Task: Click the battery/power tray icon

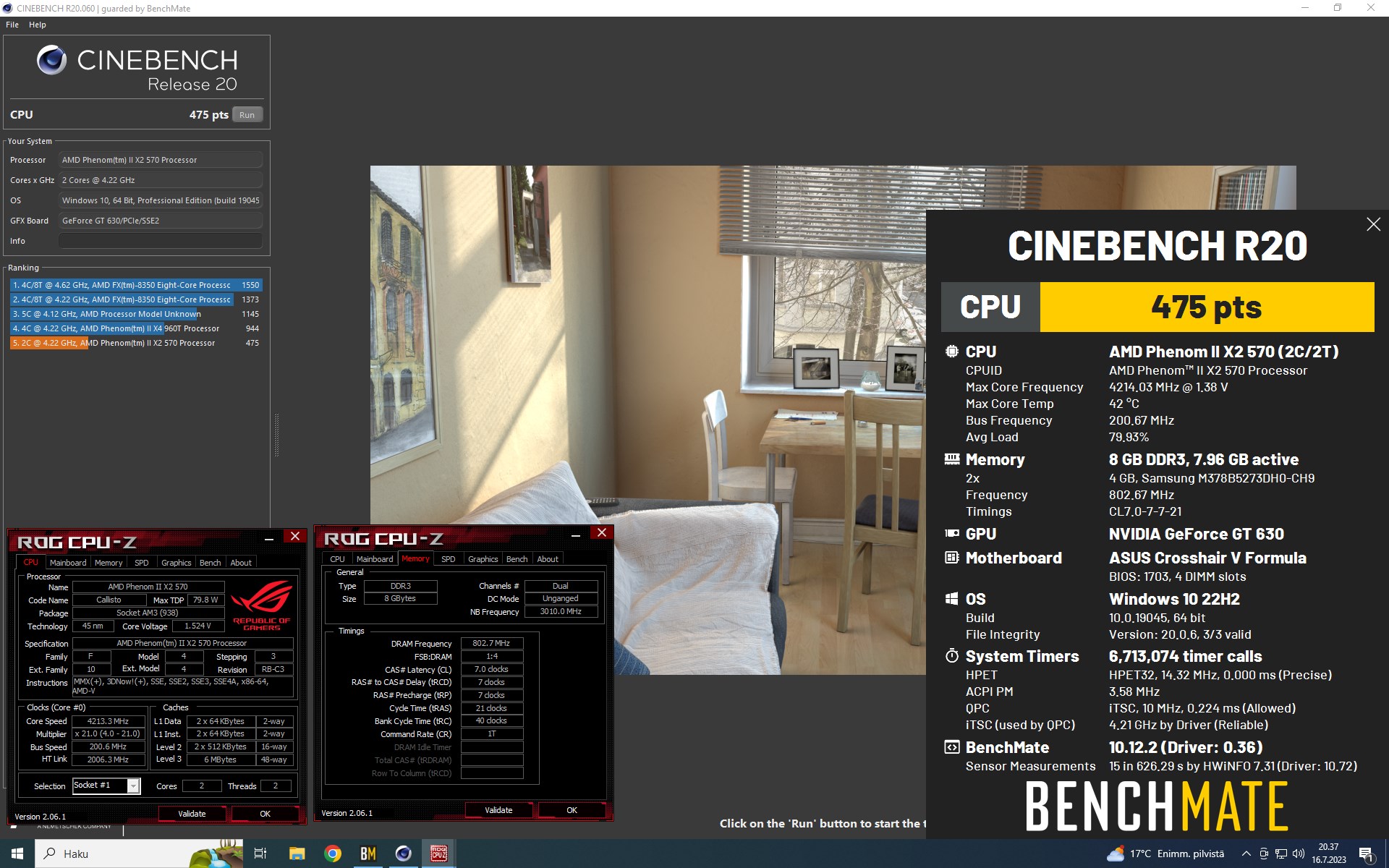Action: 1264,854
